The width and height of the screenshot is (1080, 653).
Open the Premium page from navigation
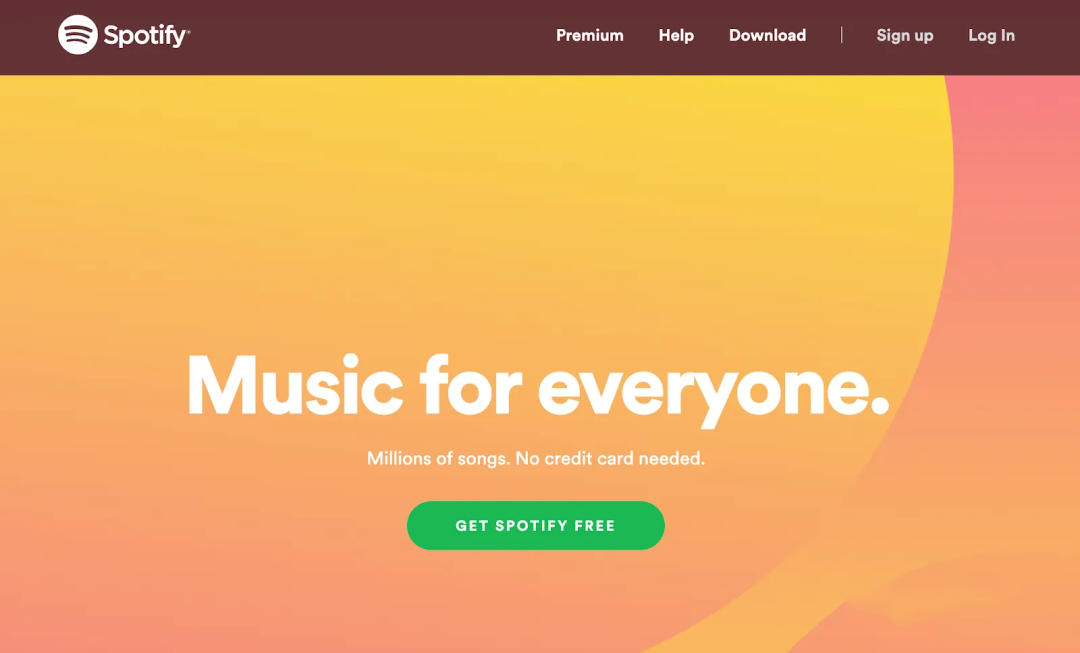click(x=590, y=35)
